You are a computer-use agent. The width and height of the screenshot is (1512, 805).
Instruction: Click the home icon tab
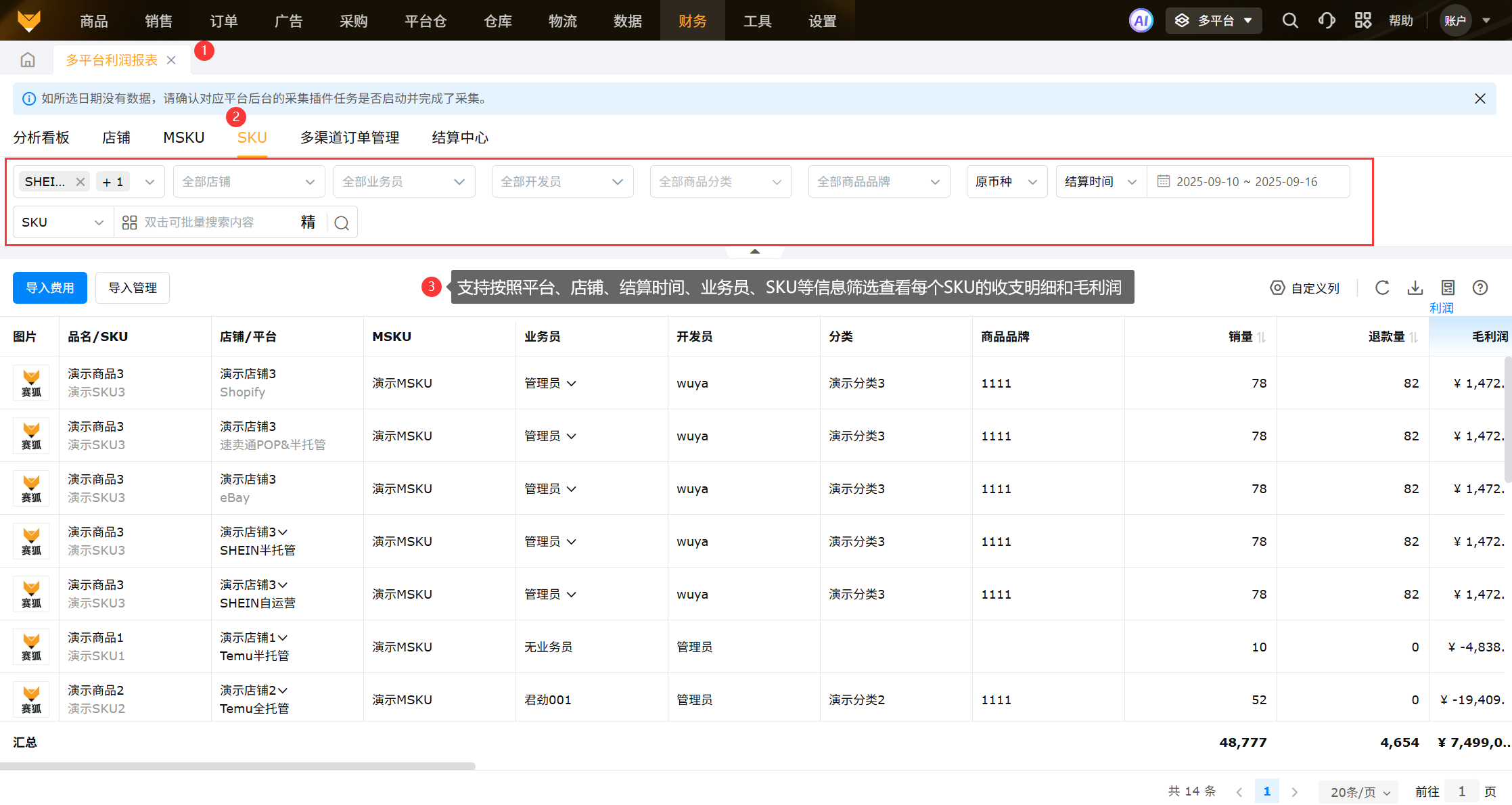(x=28, y=60)
